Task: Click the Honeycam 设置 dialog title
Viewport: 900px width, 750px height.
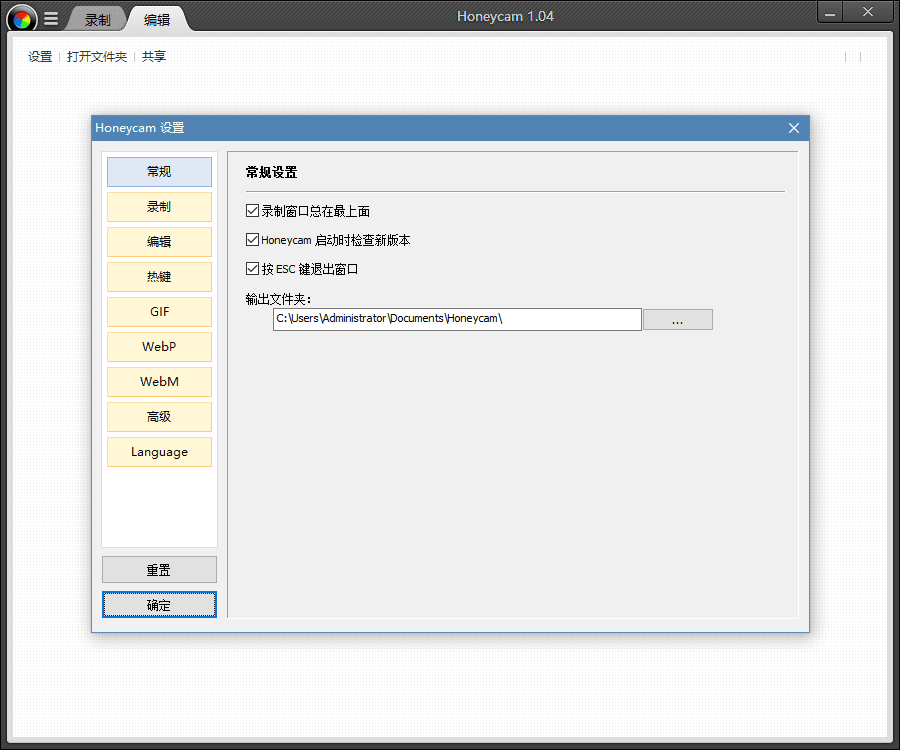Action: tap(139, 128)
